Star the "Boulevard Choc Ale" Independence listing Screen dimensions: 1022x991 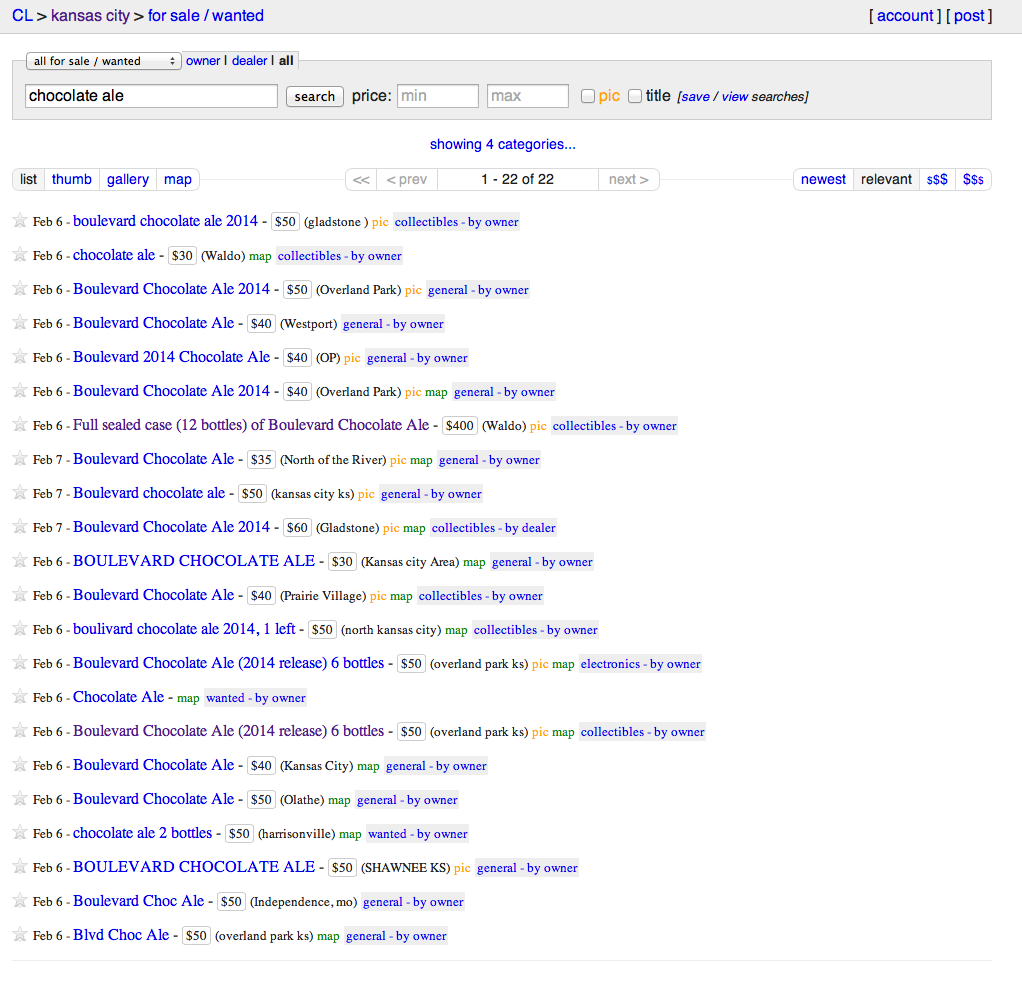point(20,901)
